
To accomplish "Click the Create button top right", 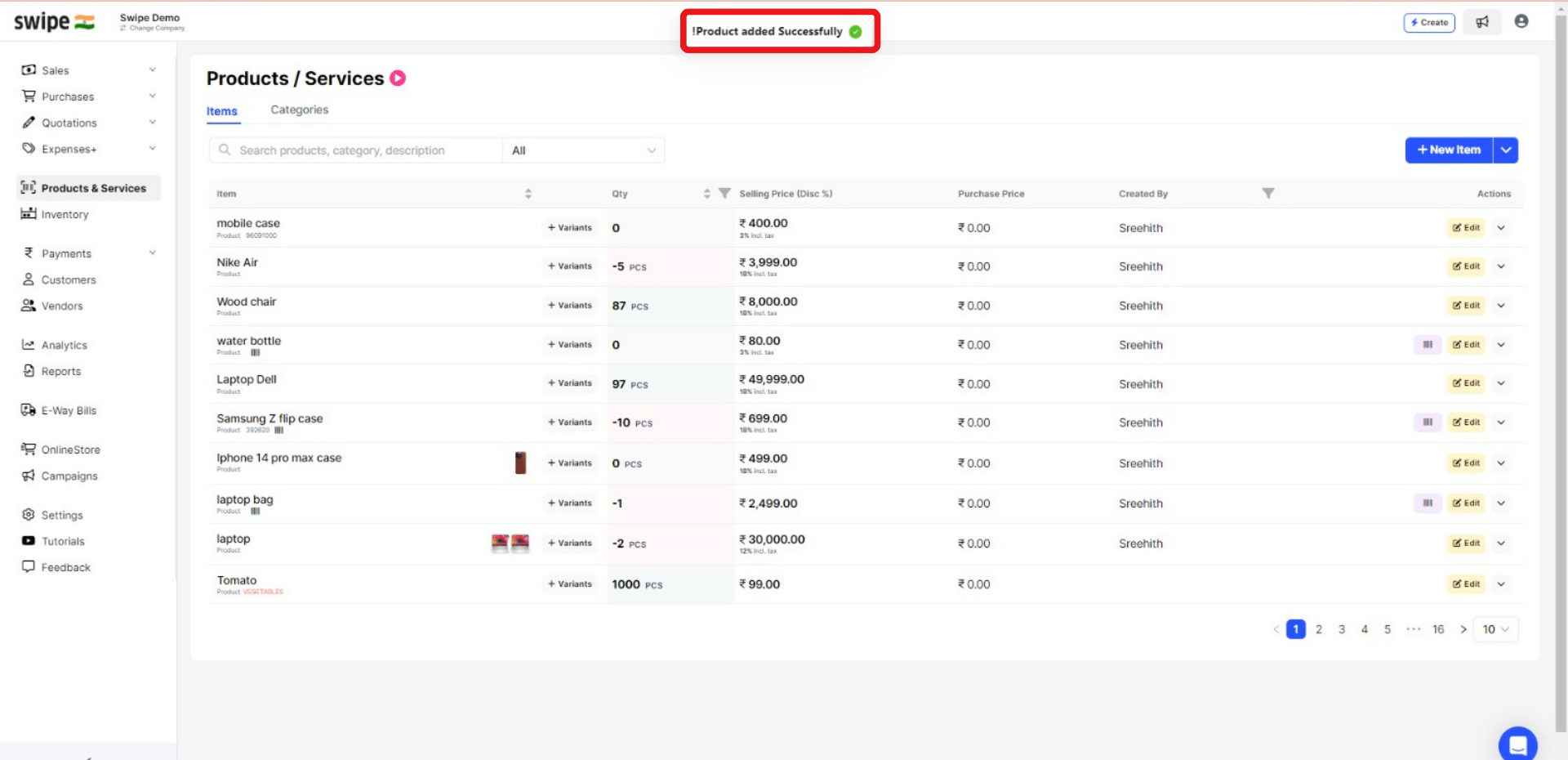I will point(1429,22).
